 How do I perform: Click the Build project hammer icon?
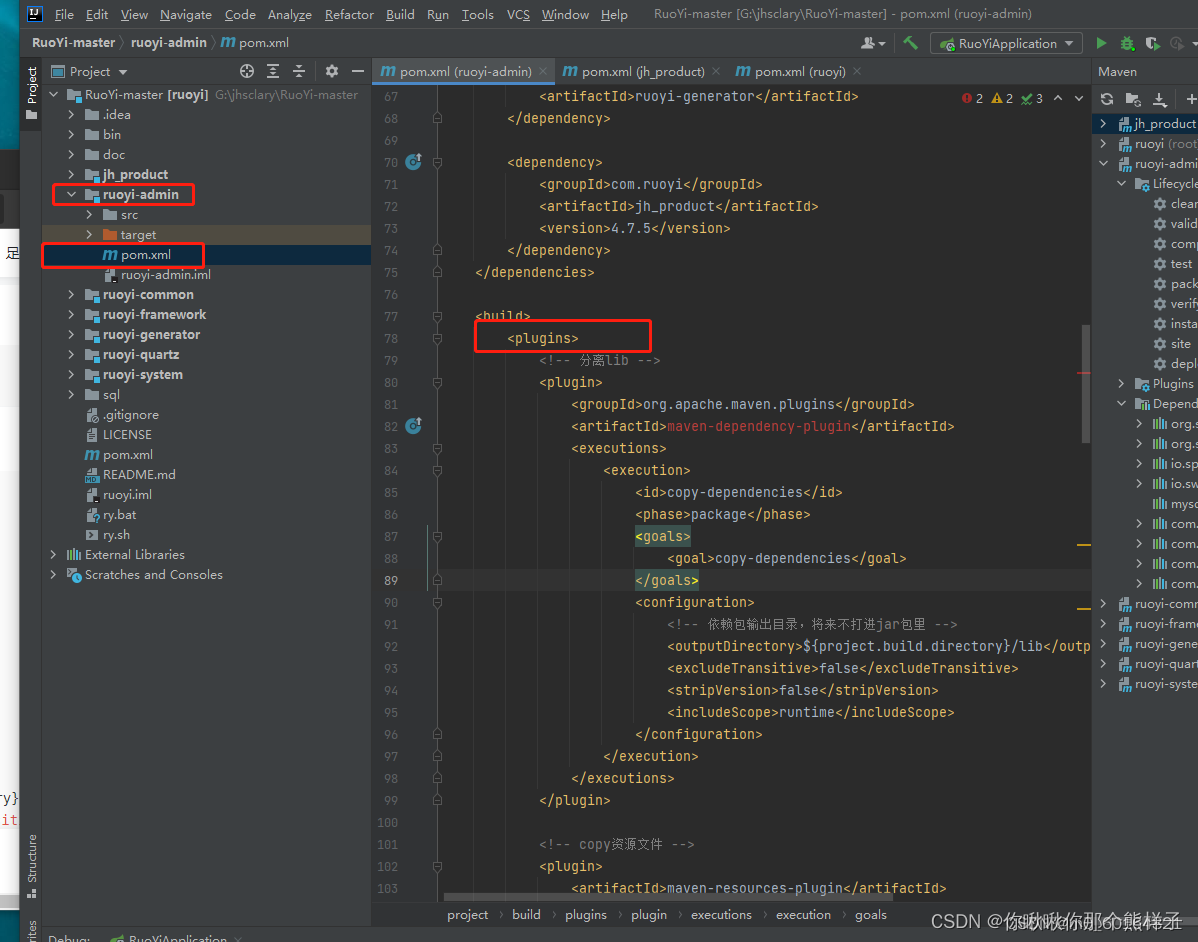910,44
